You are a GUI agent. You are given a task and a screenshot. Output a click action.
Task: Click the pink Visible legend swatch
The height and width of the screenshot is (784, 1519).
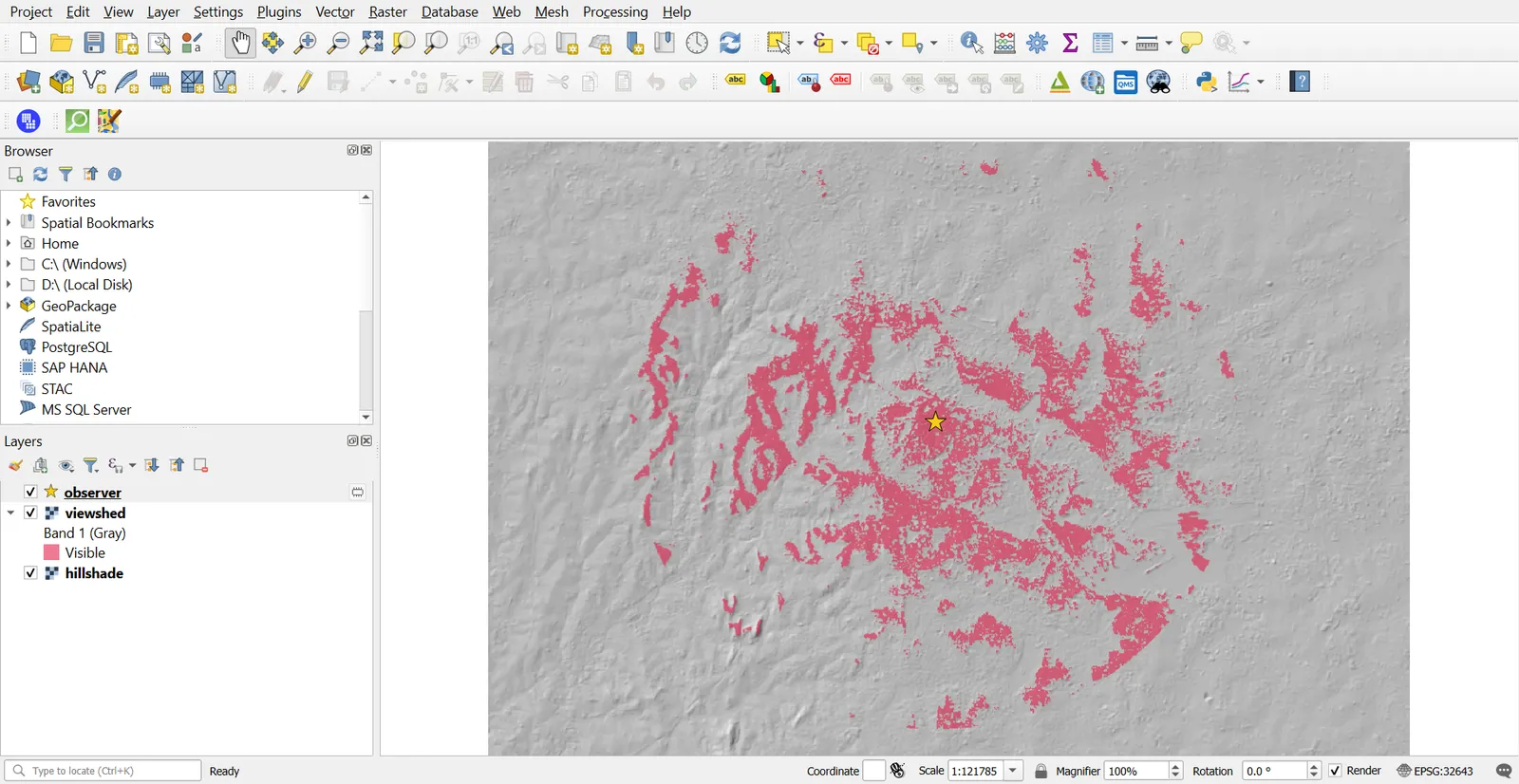coord(51,552)
